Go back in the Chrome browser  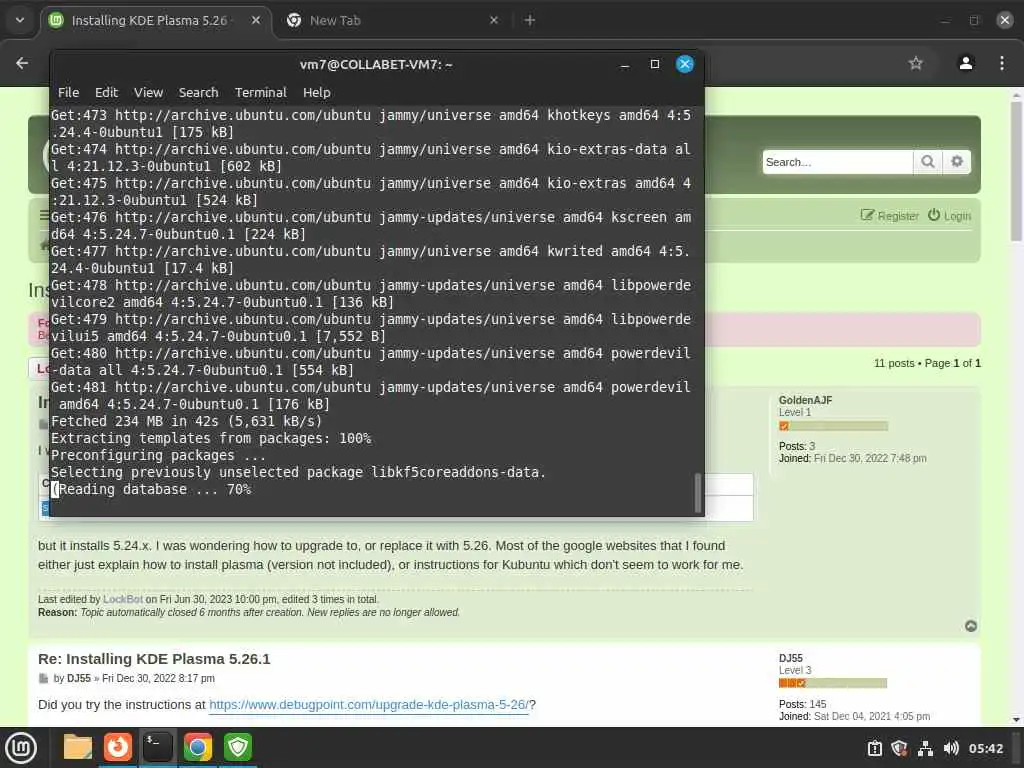pyautogui.click(x=22, y=63)
